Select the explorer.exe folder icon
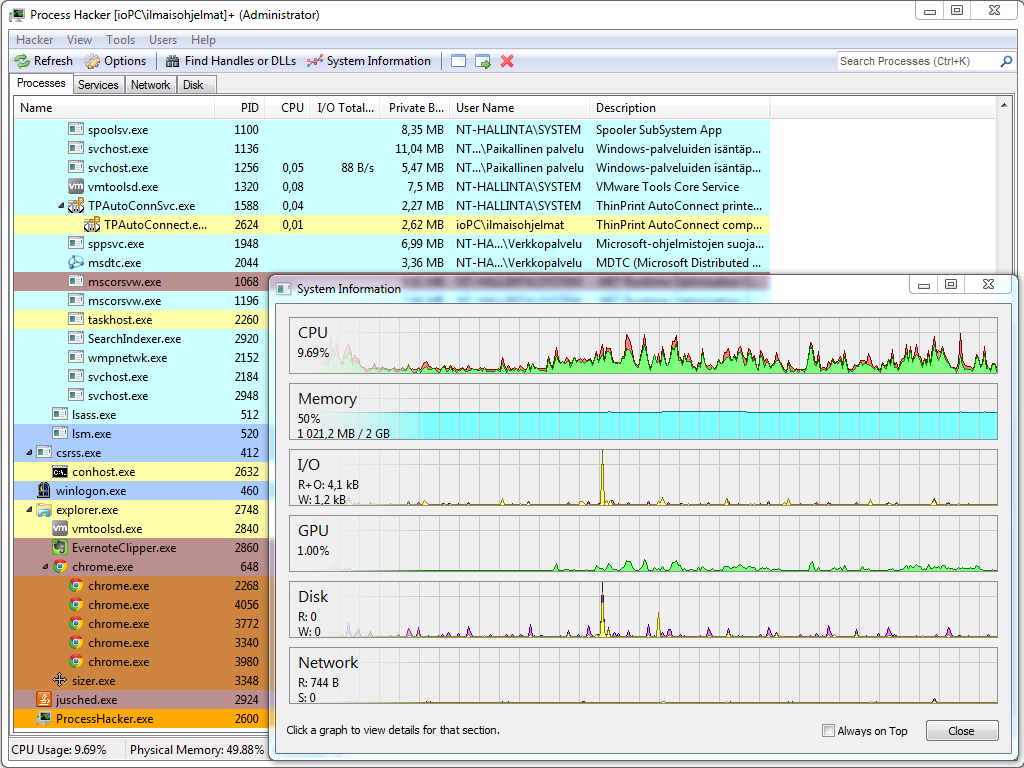The height and width of the screenshot is (768, 1024). pos(44,509)
